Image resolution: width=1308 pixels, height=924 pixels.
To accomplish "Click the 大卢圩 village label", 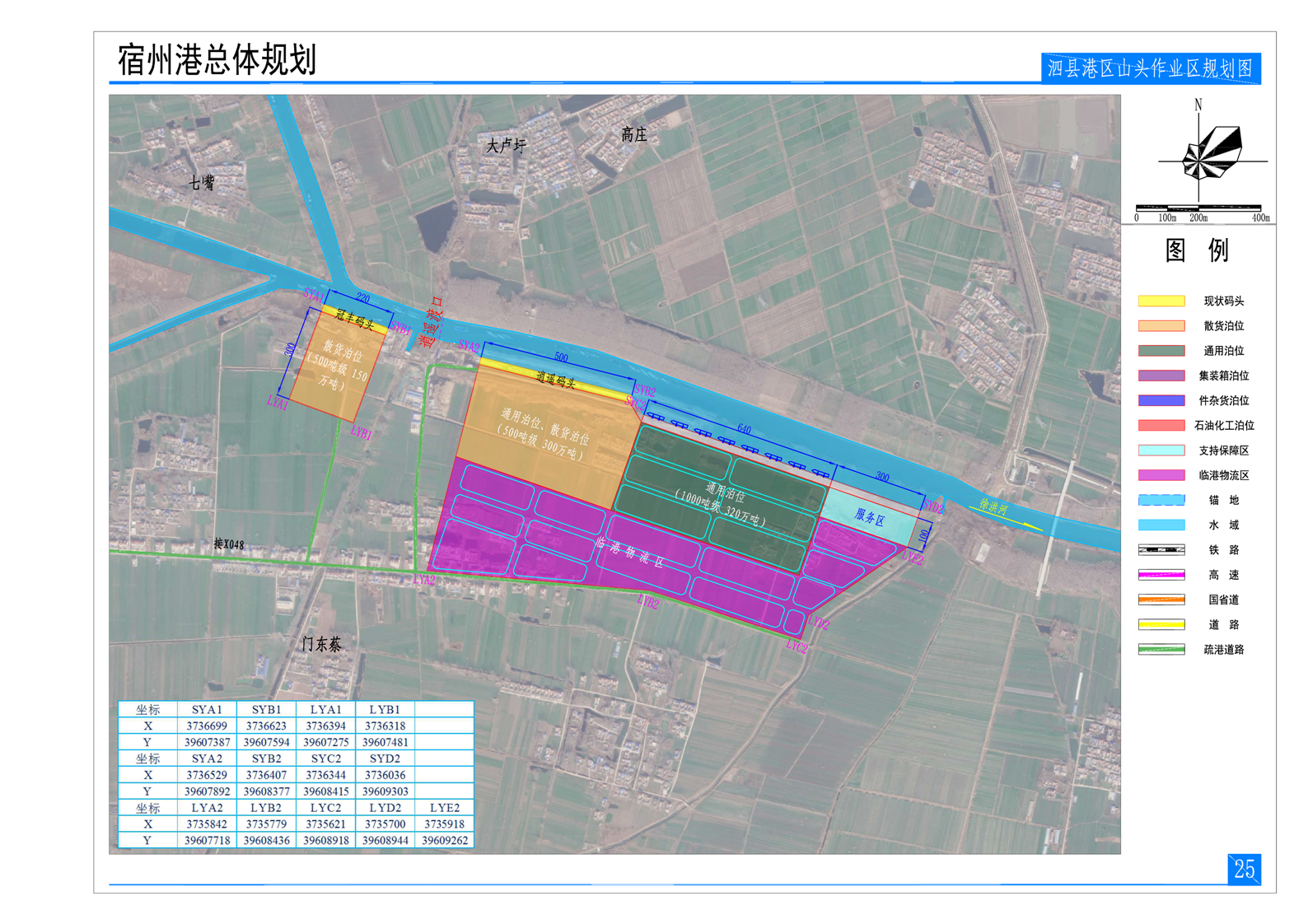I will [505, 146].
